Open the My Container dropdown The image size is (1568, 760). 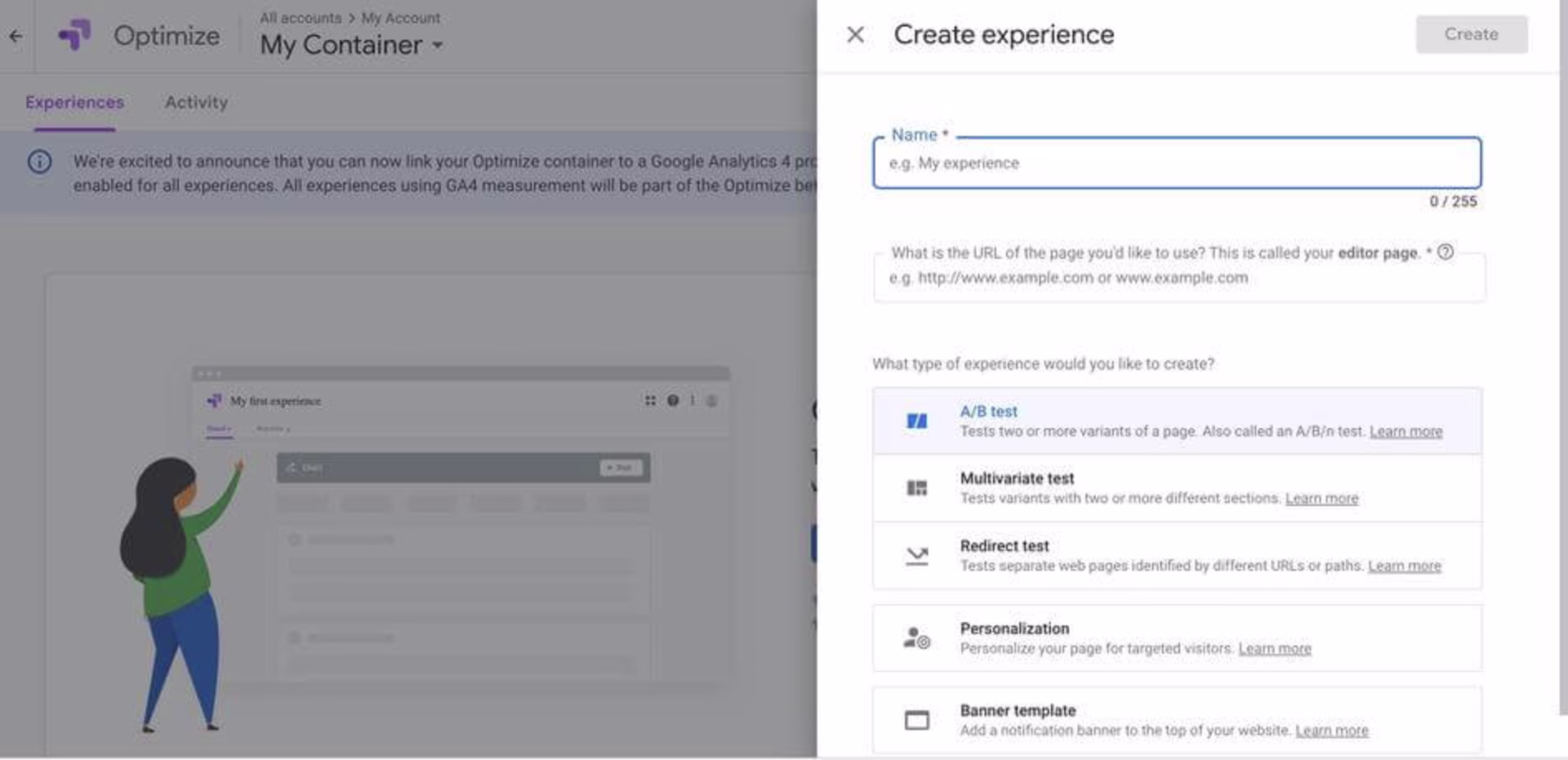click(352, 45)
